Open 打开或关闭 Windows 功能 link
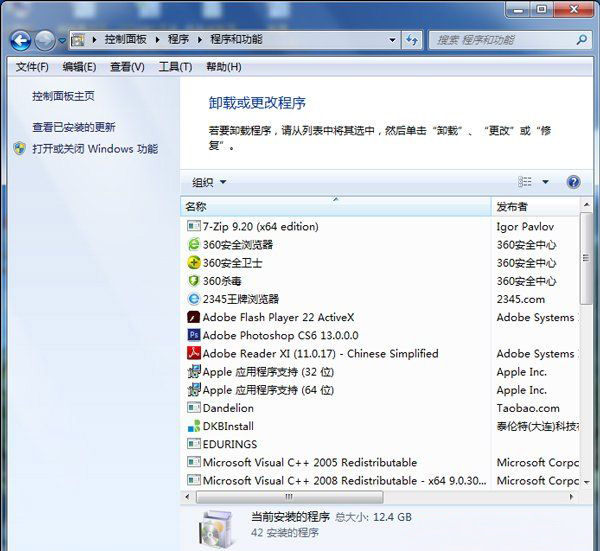This screenshot has height=551, width=600. click(94, 149)
